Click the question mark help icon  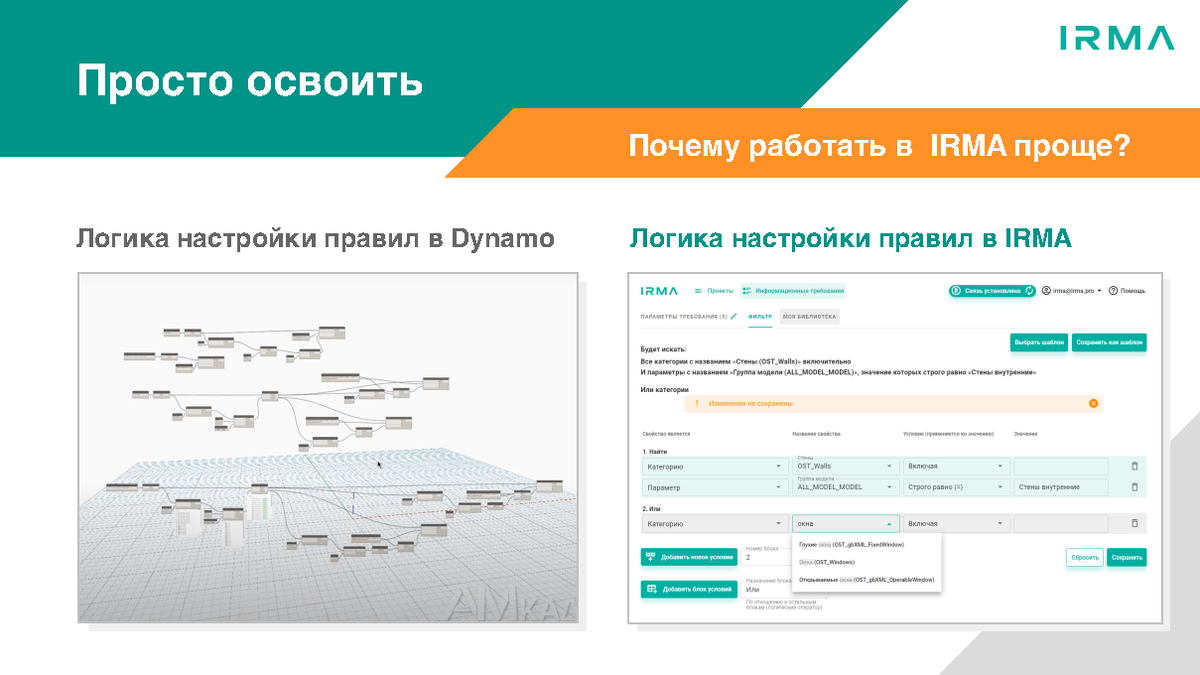(1113, 291)
